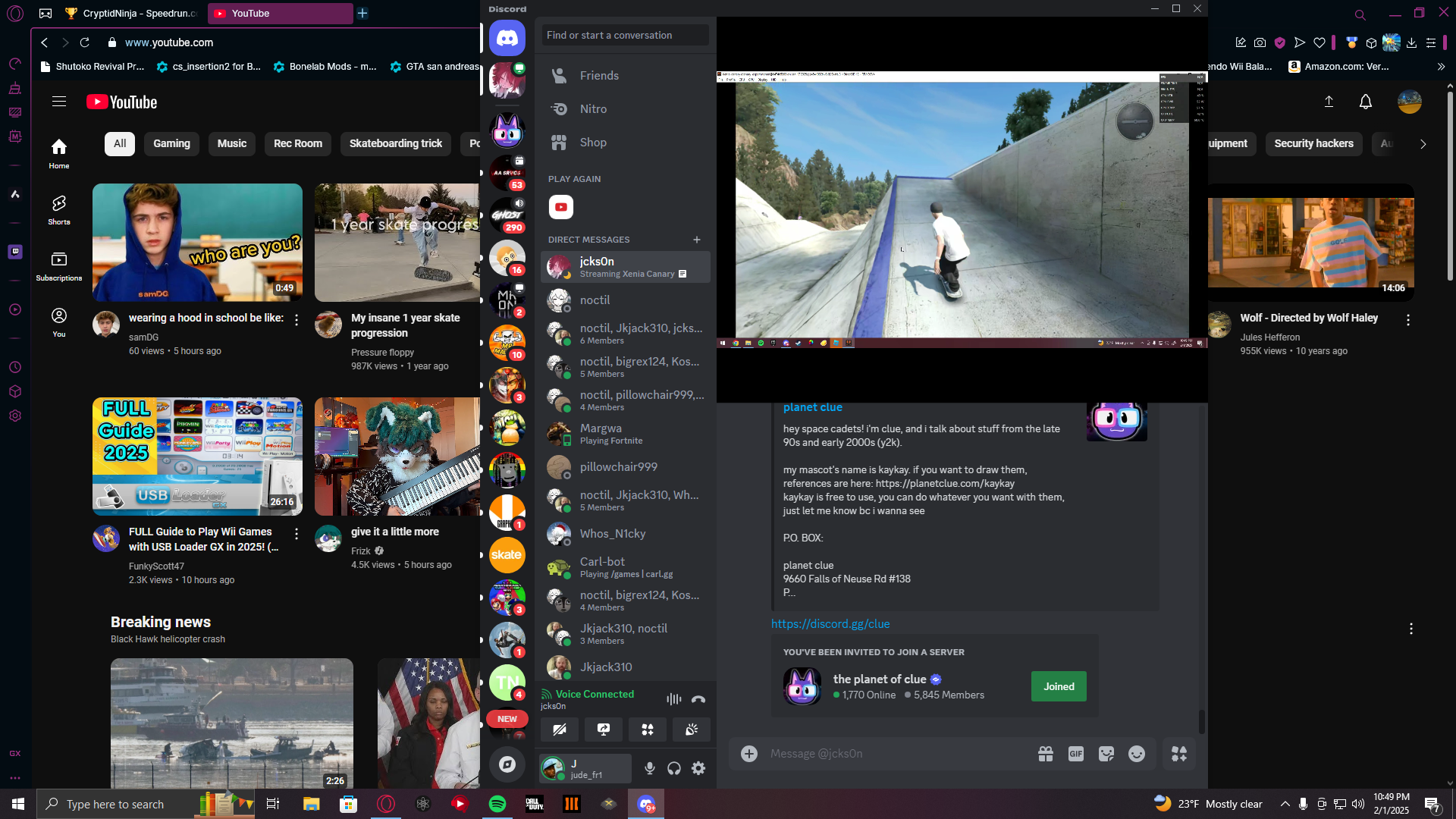The image size is (1456, 819).
Task: Click the green Joined button
Action: point(1059,686)
